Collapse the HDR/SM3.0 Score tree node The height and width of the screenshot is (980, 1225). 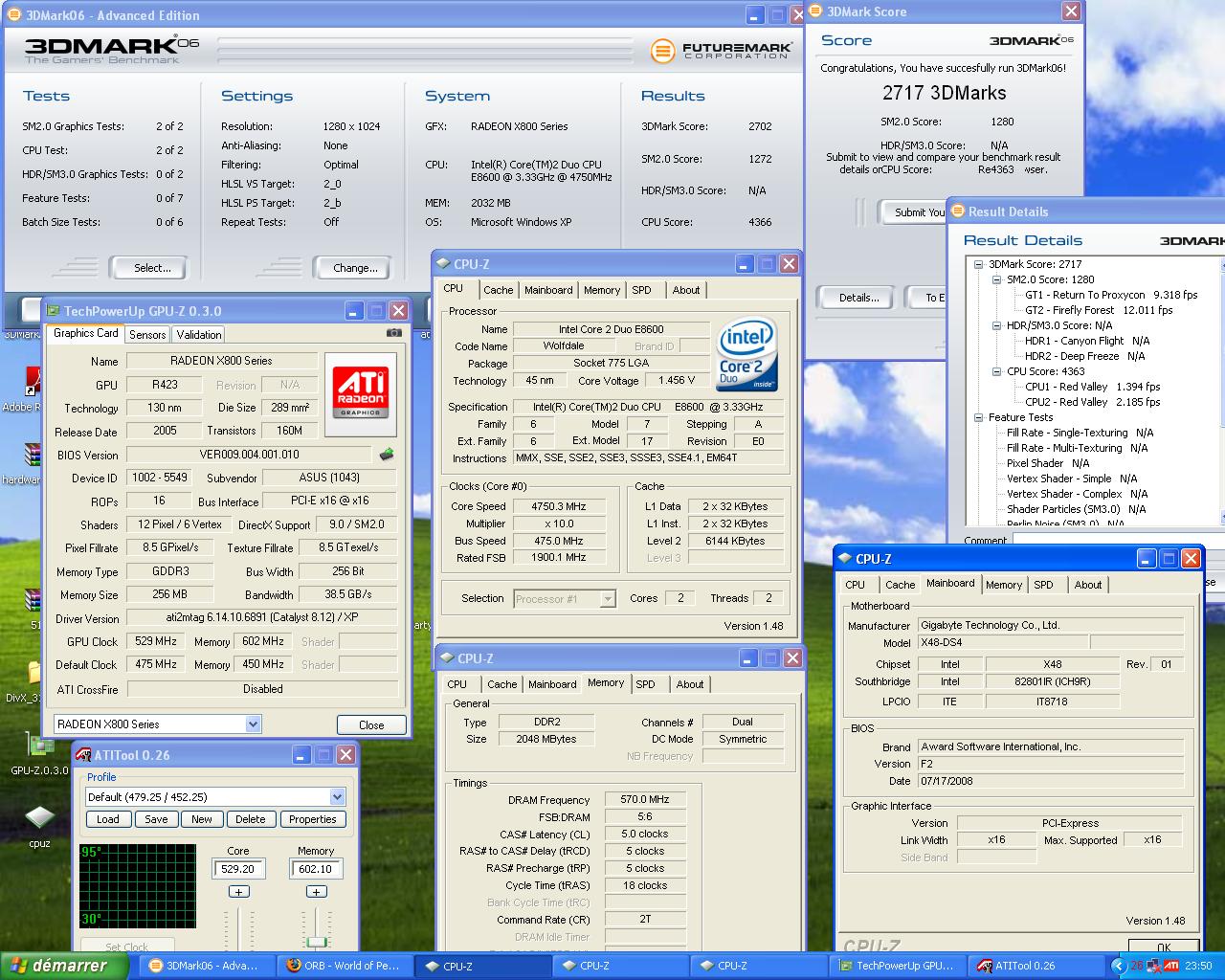coord(996,325)
